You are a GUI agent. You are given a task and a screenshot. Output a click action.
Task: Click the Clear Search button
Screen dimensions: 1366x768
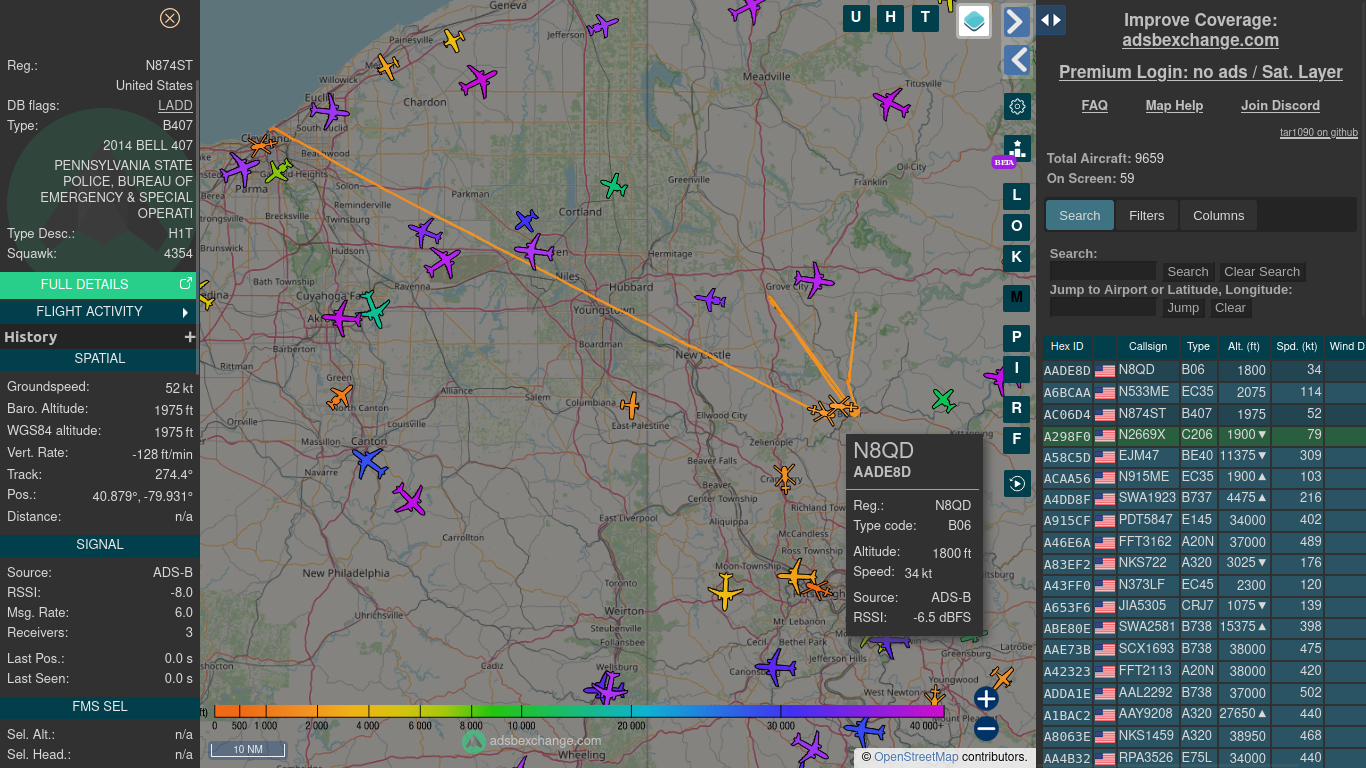click(1262, 271)
